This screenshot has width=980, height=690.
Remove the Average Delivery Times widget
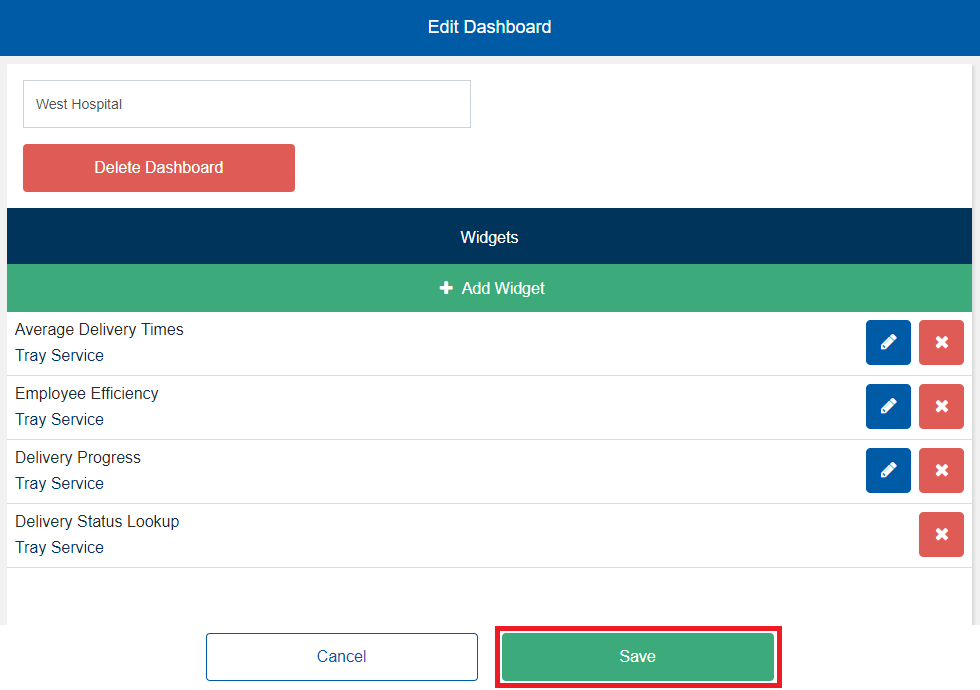coord(941,343)
